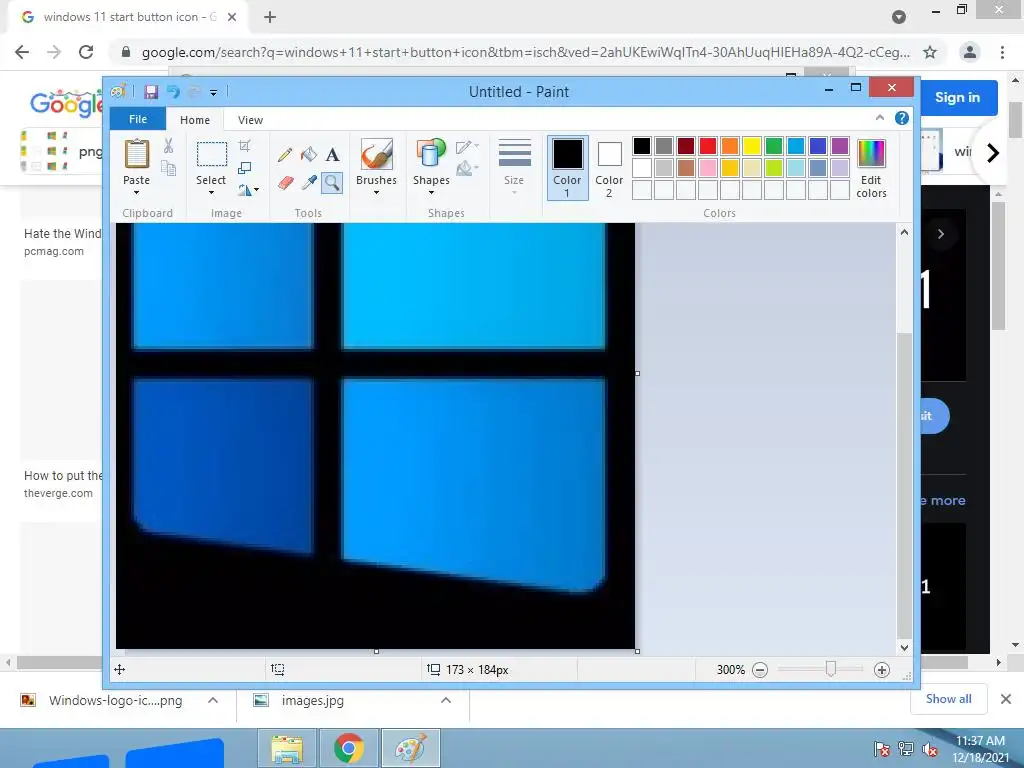Click the Redo arrow in quick access toolbar
The width and height of the screenshot is (1024, 768).
(194, 91)
